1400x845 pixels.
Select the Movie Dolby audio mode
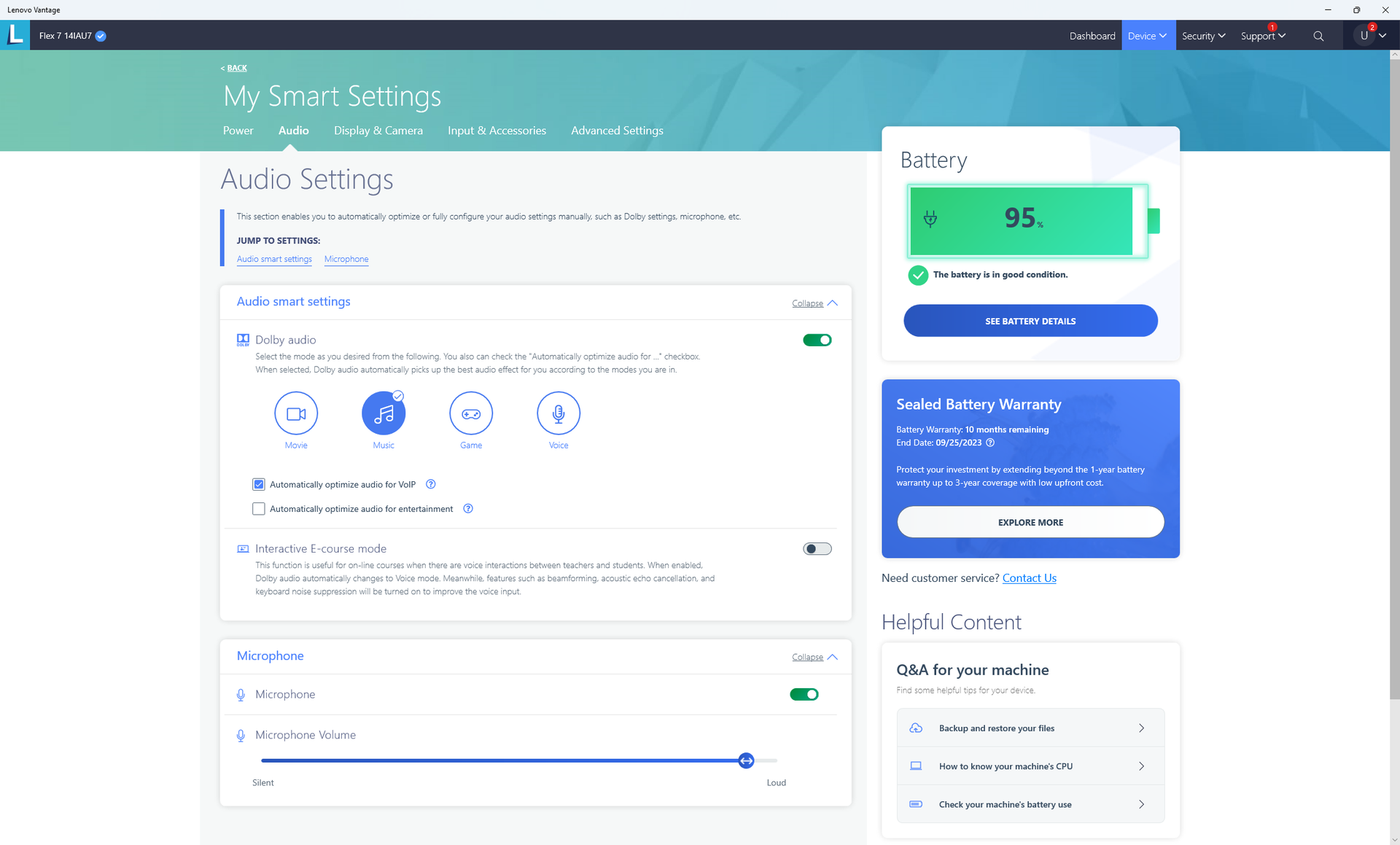click(x=296, y=413)
